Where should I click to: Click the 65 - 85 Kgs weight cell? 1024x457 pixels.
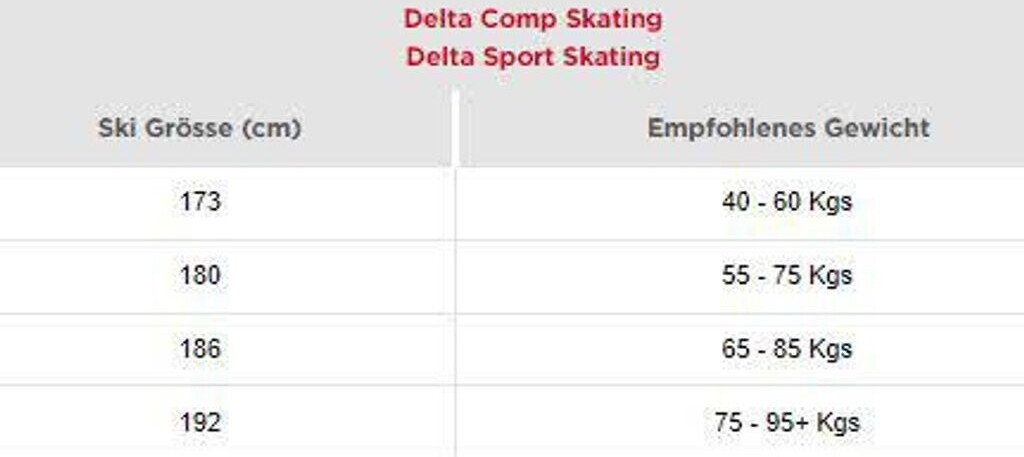[787, 349]
